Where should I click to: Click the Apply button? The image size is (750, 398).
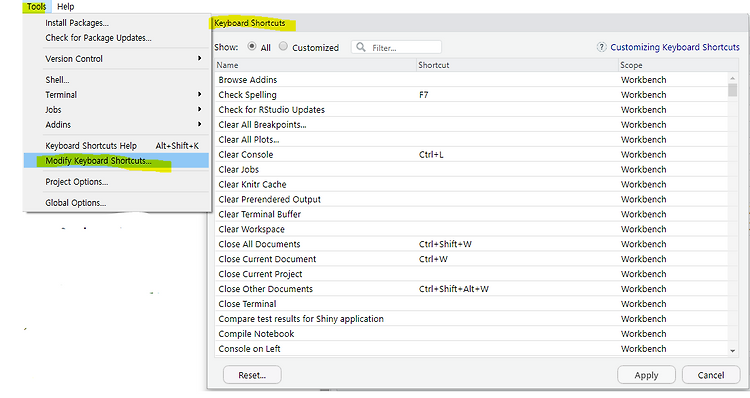pos(646,375)
